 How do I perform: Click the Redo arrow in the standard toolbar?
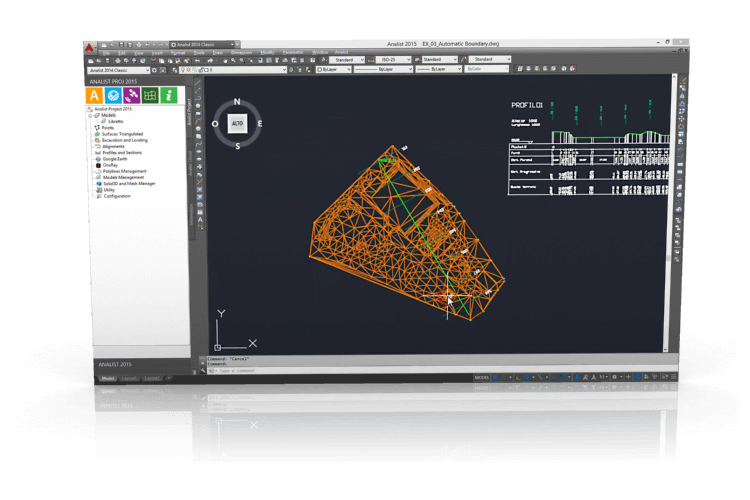click(210, 61)
